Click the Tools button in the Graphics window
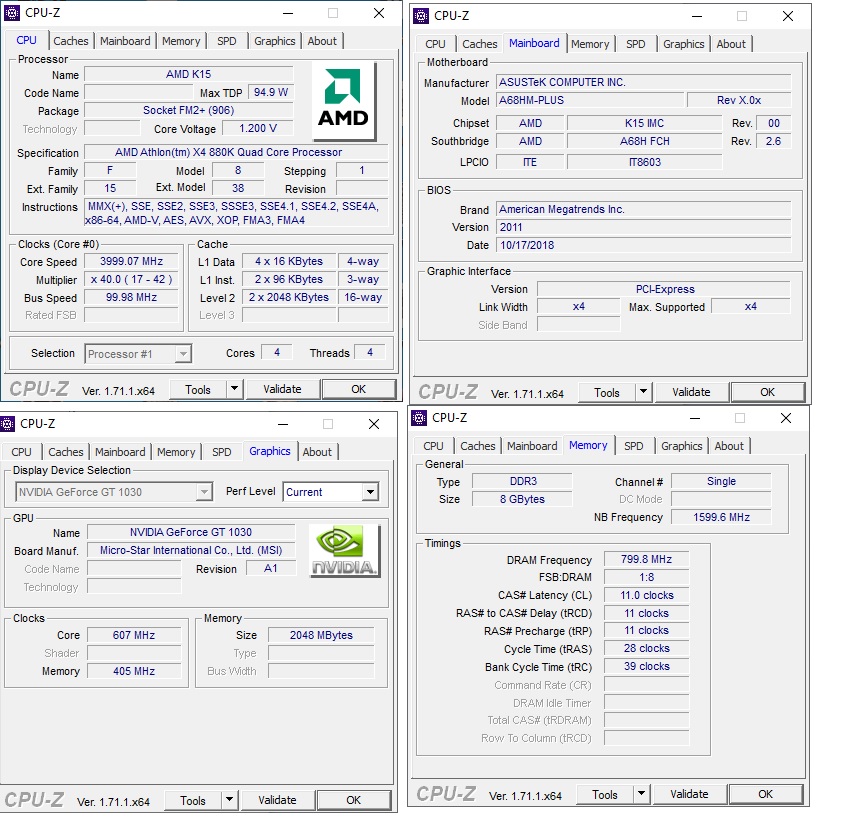Image resolution: width=850 pixels, height=832 pixels. (193, 800)
